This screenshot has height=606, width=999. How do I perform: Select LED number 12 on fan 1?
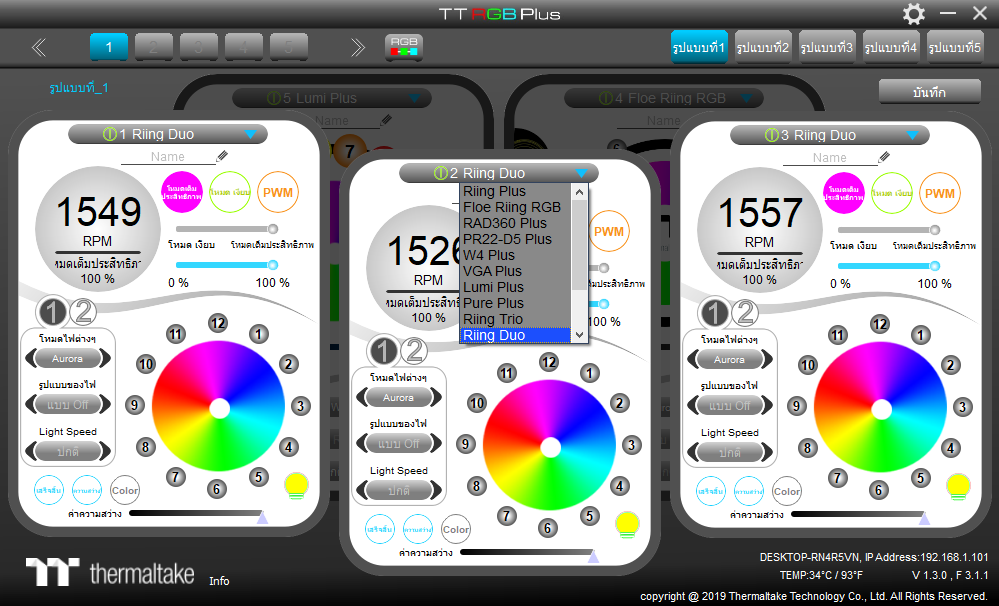click(217, 322)
